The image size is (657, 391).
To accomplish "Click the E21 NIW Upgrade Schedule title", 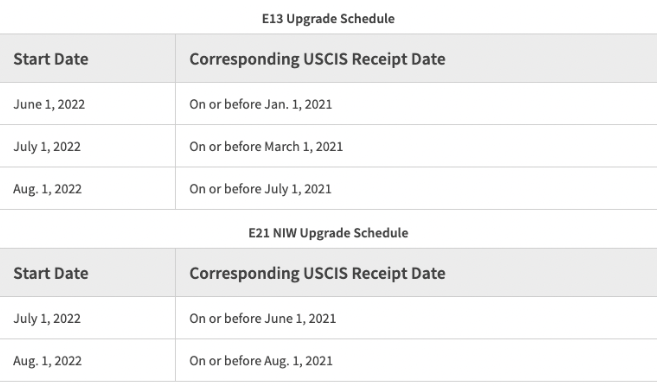I will tap(328, 233).
